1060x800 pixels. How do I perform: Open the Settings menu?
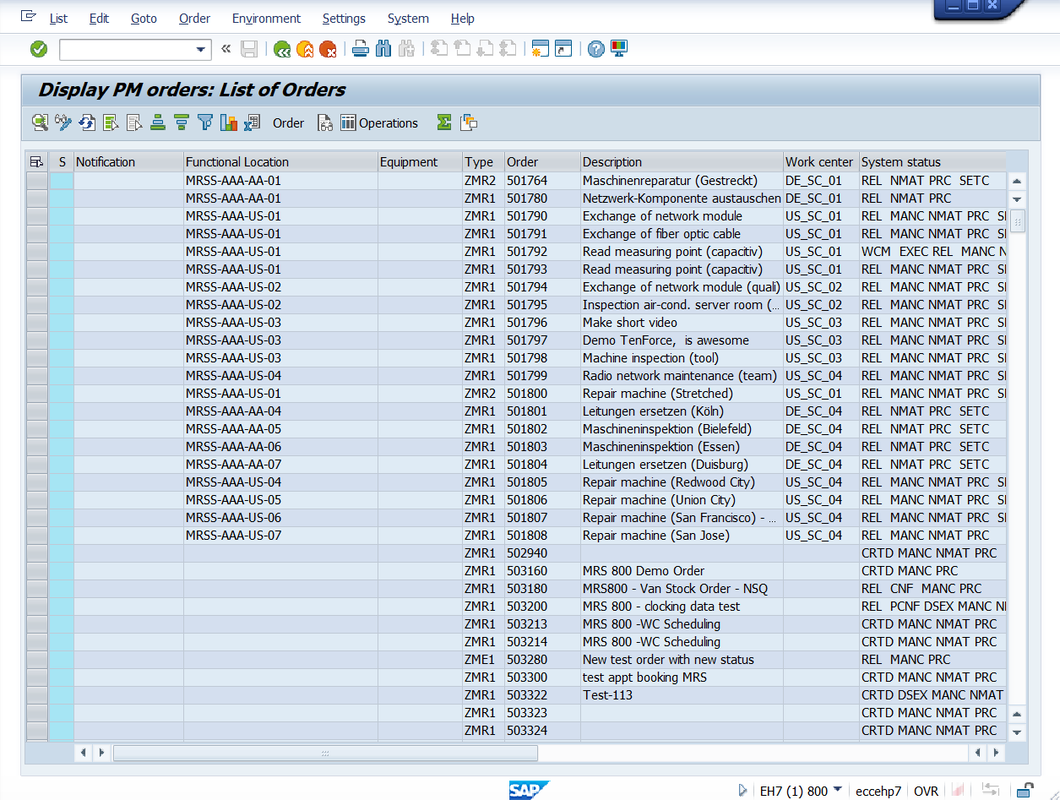click(343, 18)
